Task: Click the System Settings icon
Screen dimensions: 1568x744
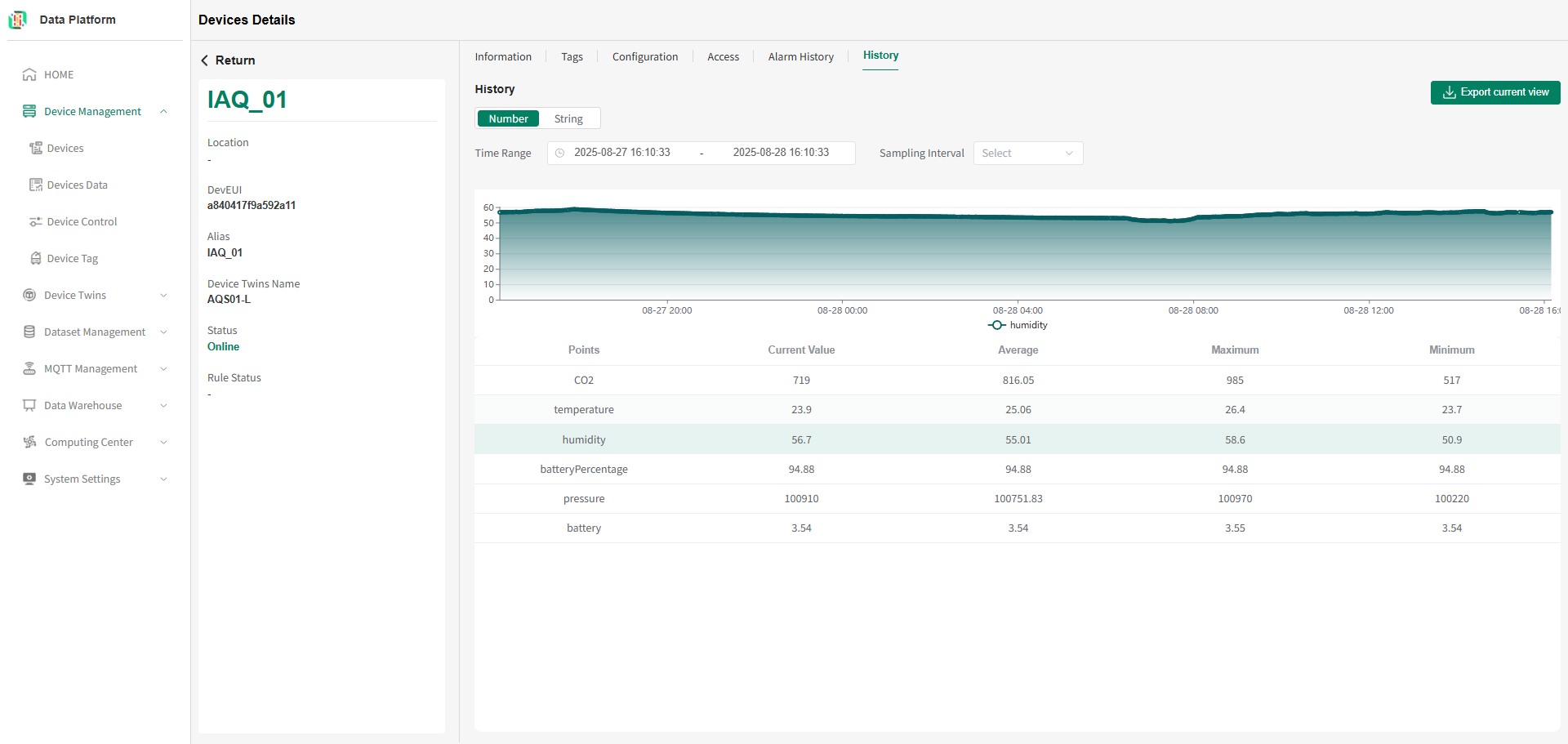Action: pyautogui.click(x=29, y=479)
